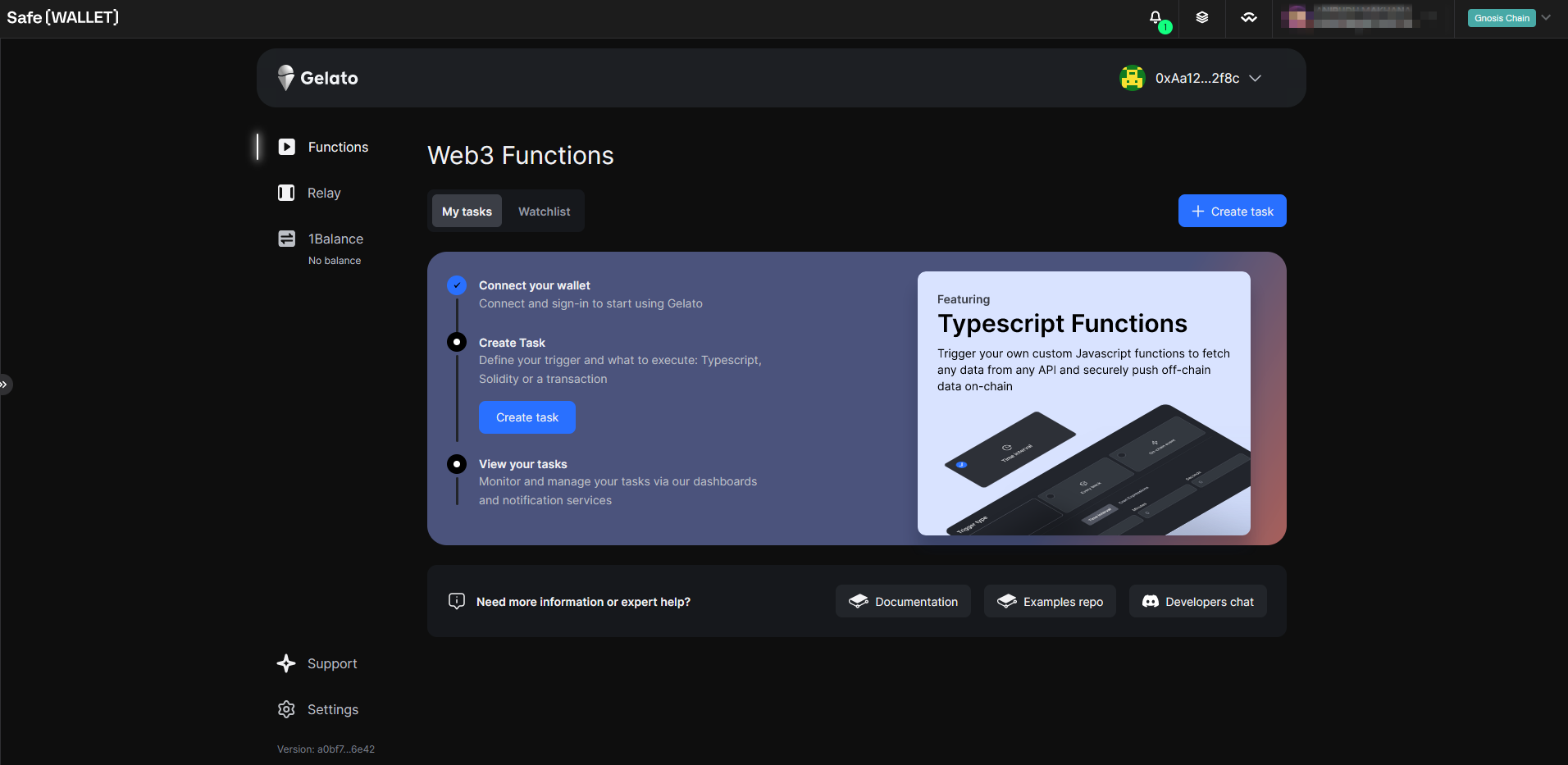Click the Support sparkle icon
The image size is (1568, 765).
pyautogui.click(x=286, y=663)
